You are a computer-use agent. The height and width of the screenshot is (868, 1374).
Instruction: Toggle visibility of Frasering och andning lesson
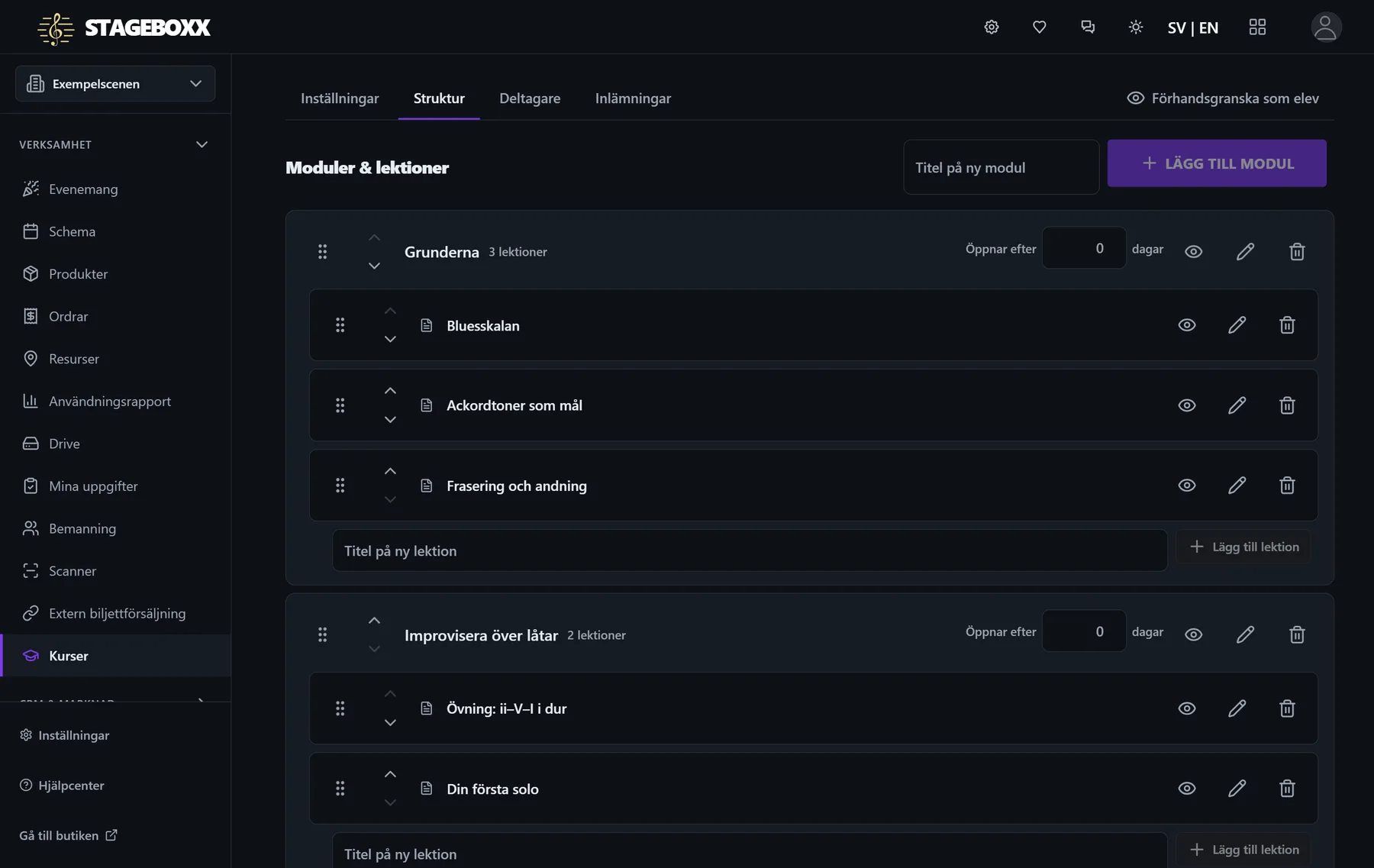tap(1187, 486)
